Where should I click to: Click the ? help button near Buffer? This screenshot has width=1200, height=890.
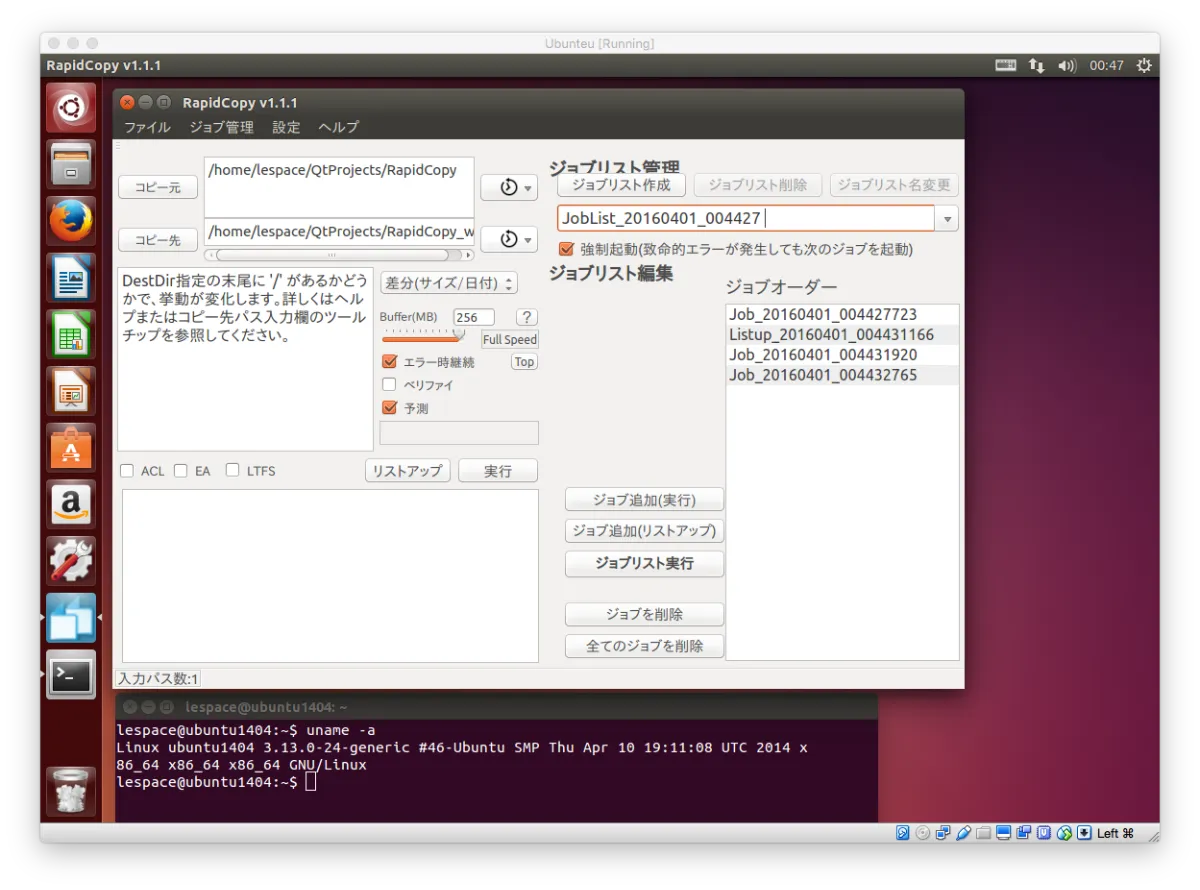[x=527, y=317]
